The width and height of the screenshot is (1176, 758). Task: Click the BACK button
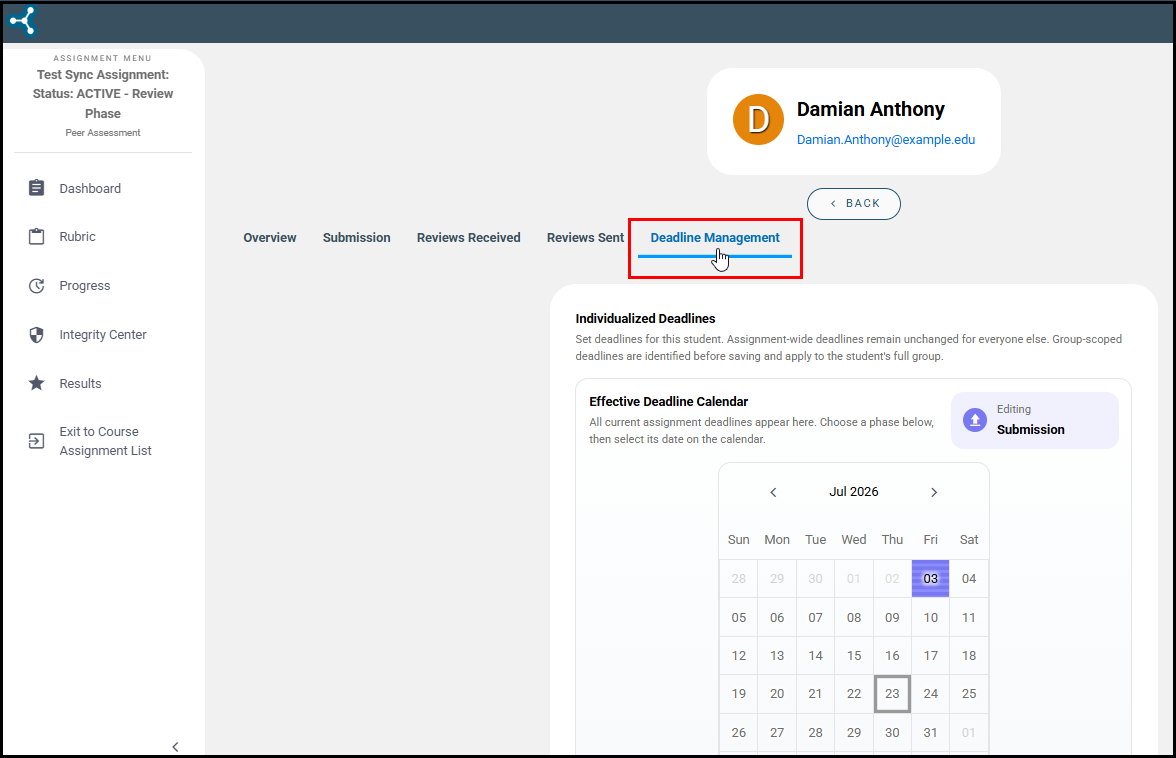click(x=854, y=204)
